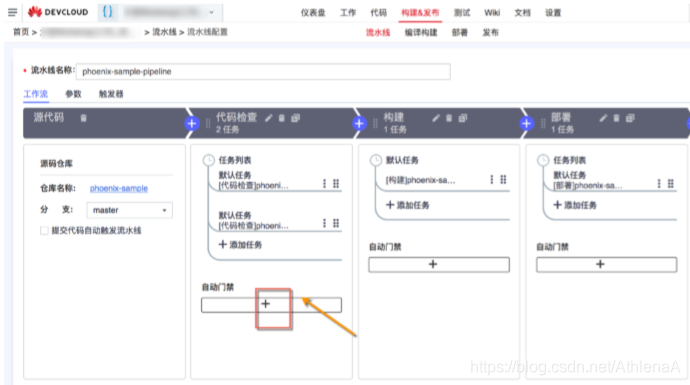
Task: Click the DevCloud logo
Action: tap(58, 12)
